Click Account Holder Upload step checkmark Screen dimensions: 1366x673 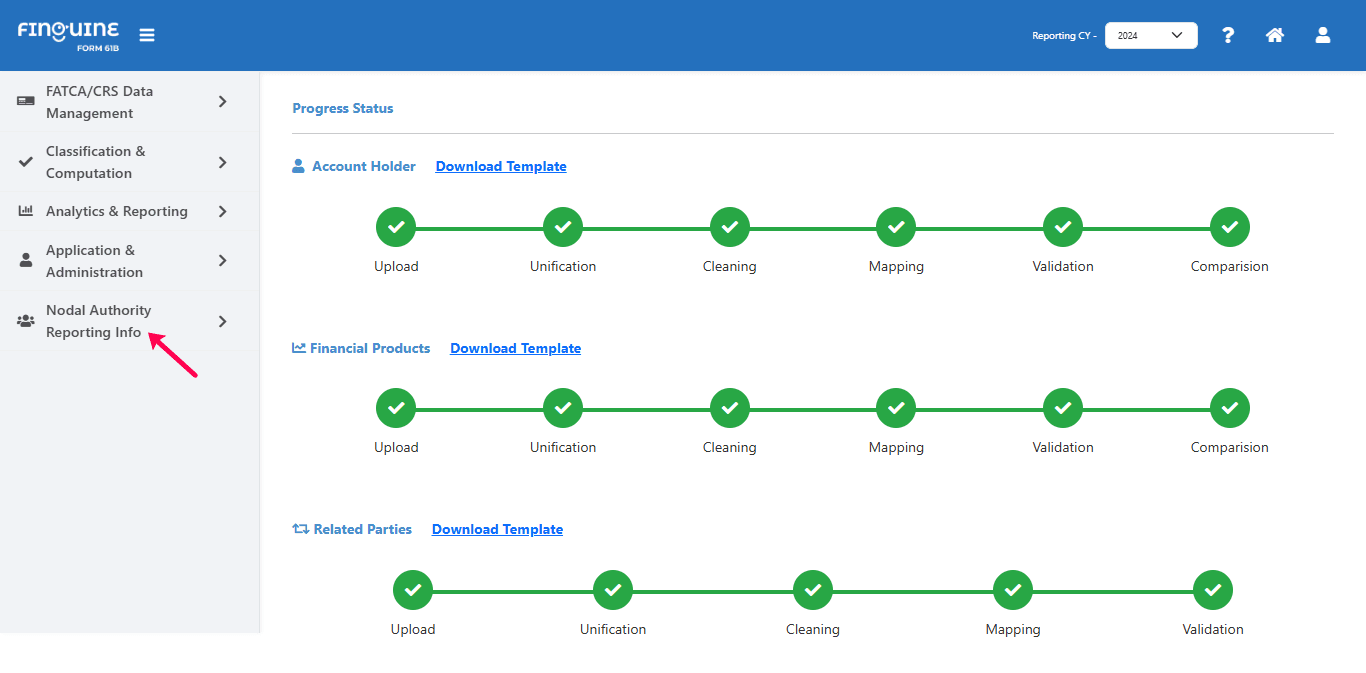(x=396, y=228)
